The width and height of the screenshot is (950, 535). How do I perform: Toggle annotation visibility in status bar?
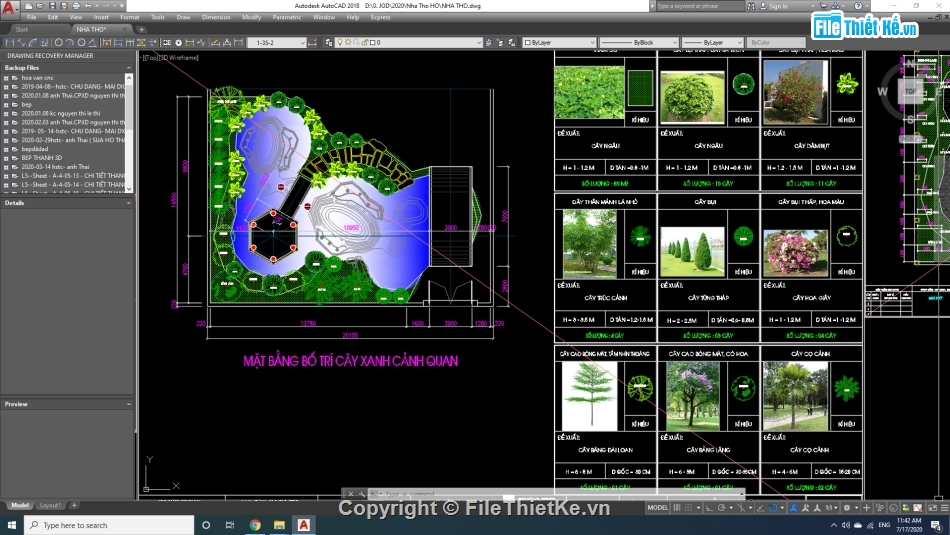[794, 508]
